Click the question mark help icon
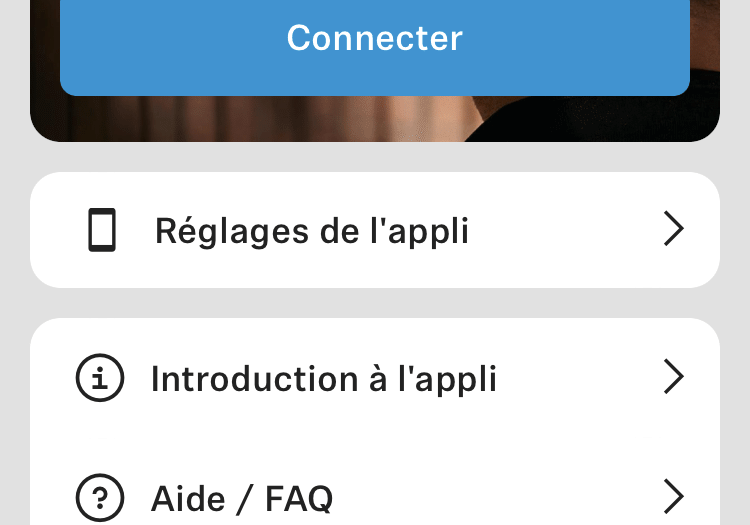The width and height of the screenshot is (750, 525). 100,497
